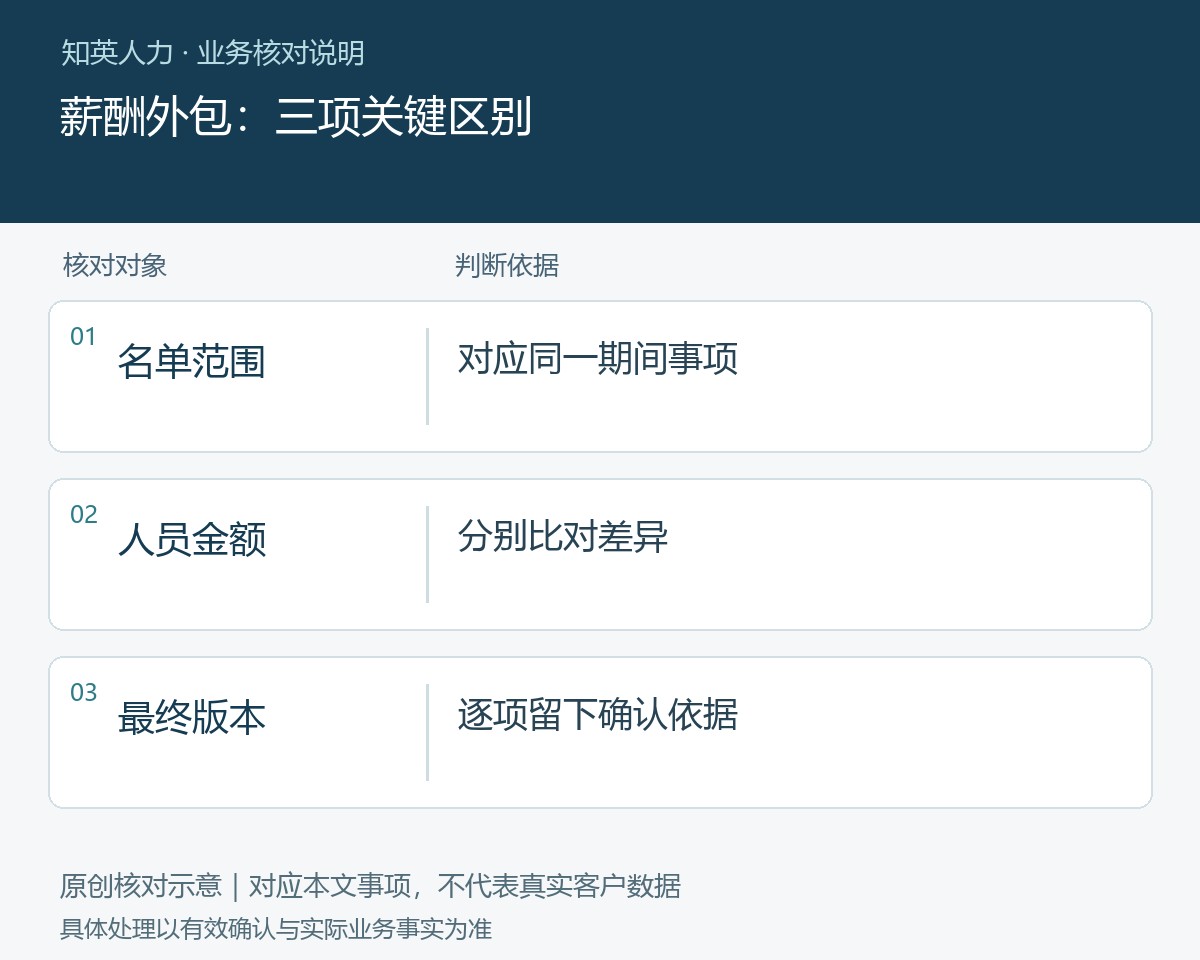Viewport: 1200px width, 960px height.
Task: Click the footer note starting '原创核对示意'
Action: 370,886
